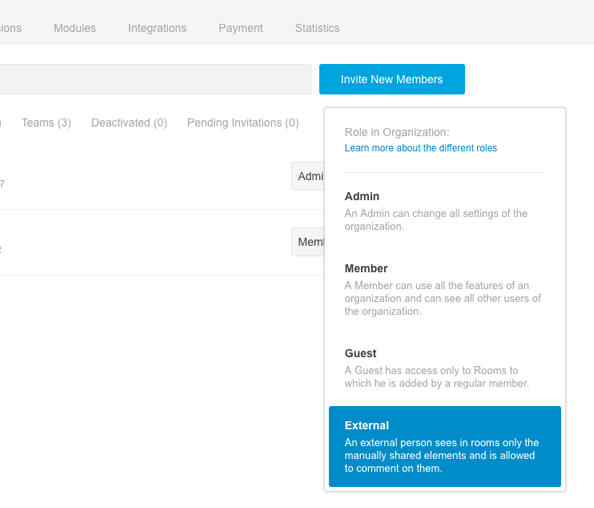This screenshot has height=508, width=594.
Task: Open the Statistics tab
Action: click(317, 28)
